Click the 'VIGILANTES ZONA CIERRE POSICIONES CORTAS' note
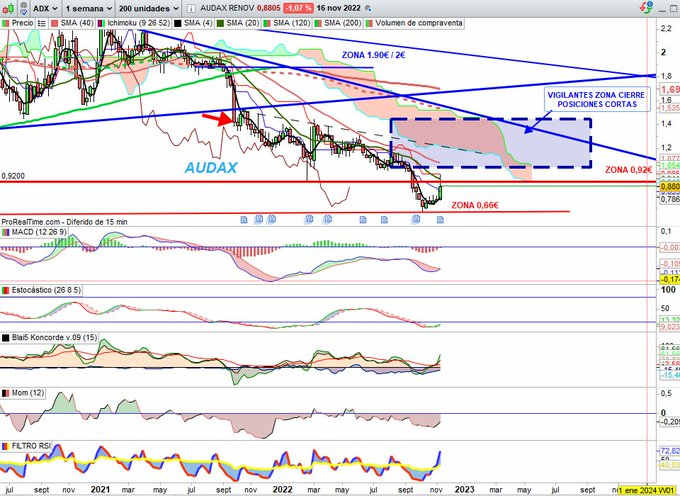This screenshot has height=496, width=680. tap(597, 100)
